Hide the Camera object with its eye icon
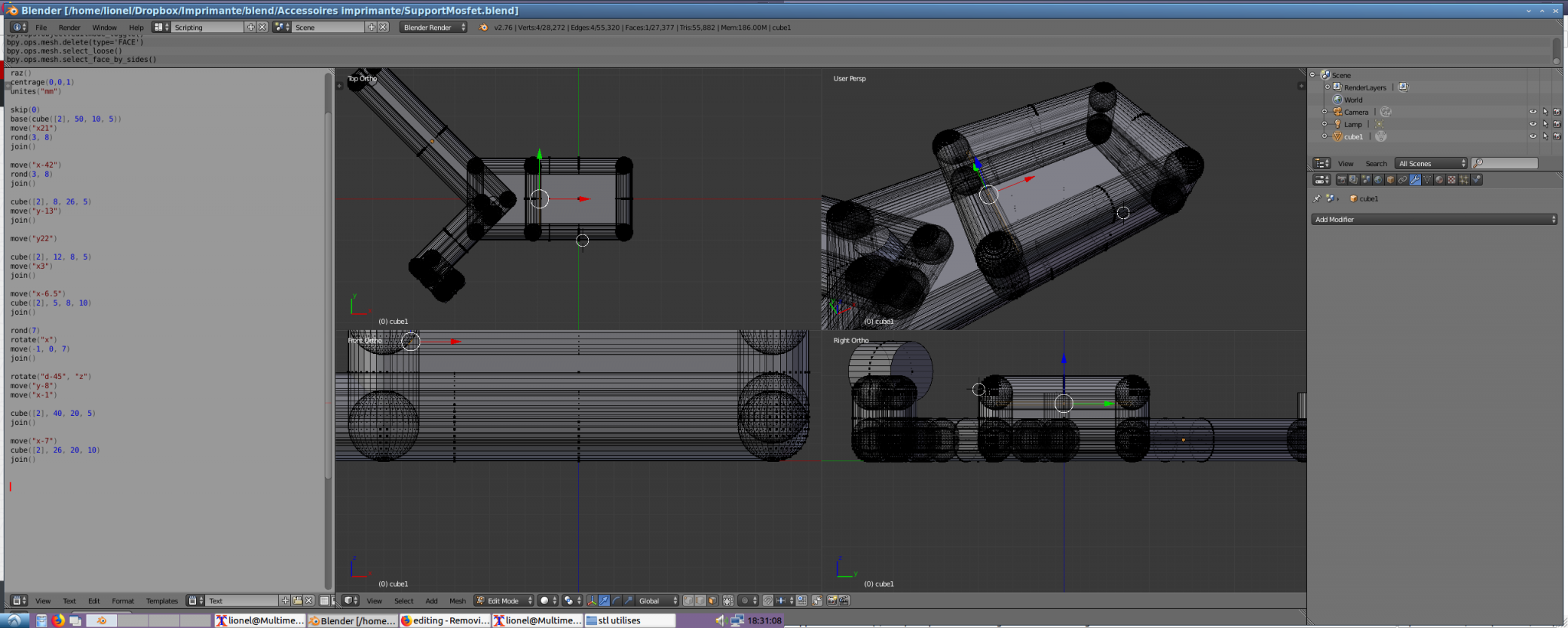1568x628 pixels. point(1533,112)
